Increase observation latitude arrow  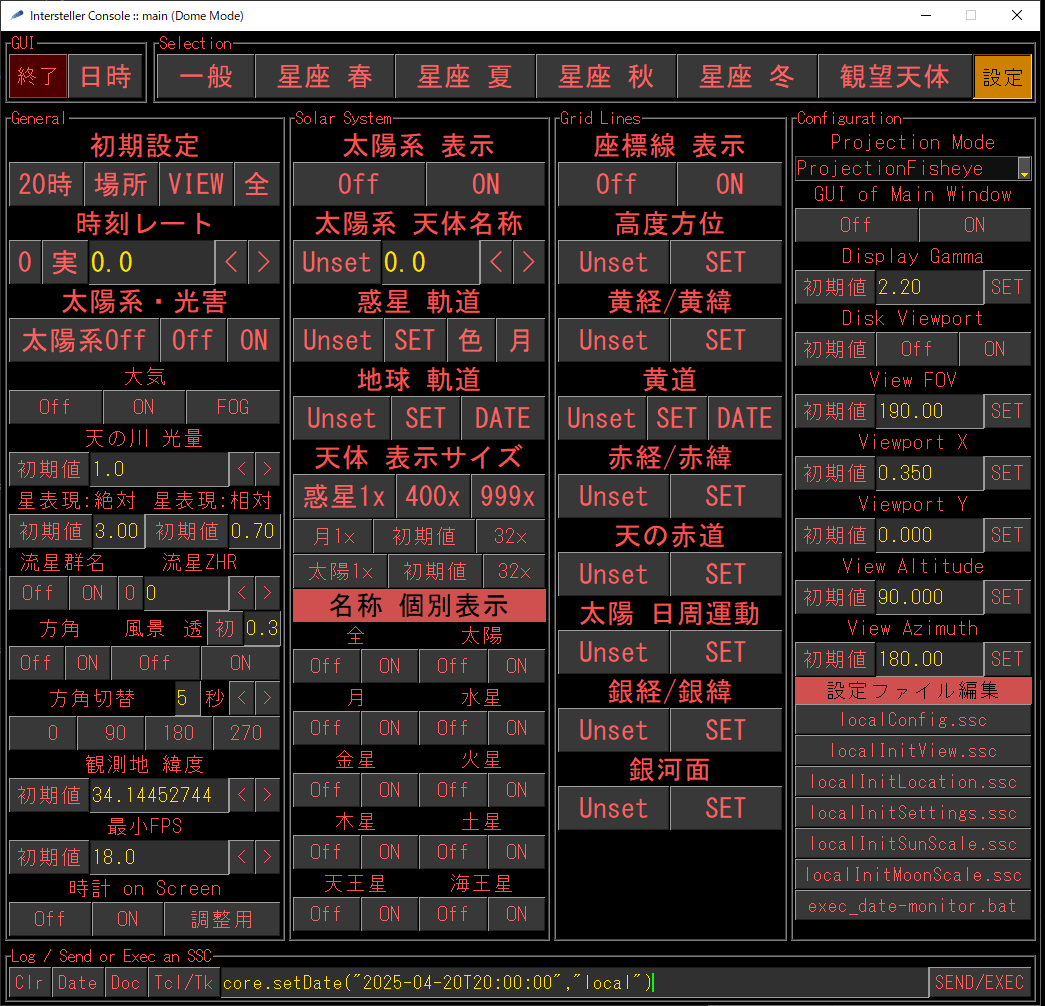[267, 795]
